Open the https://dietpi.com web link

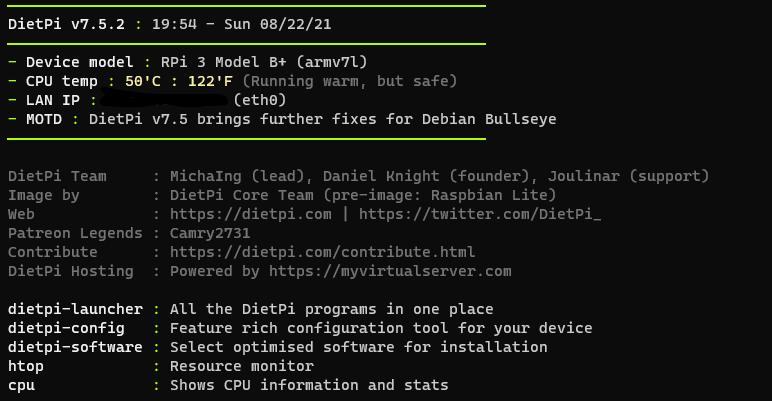[251, 214]
